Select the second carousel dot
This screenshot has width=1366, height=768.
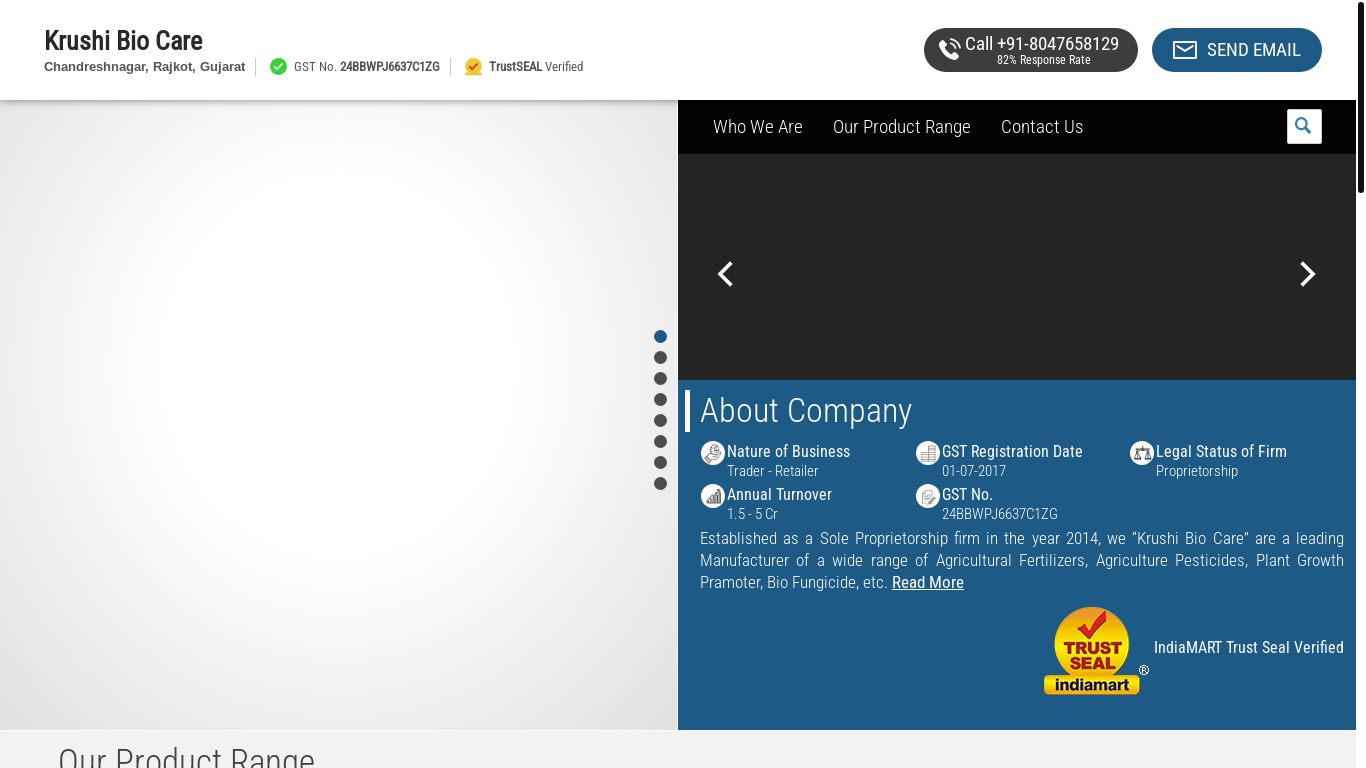click(660, 358)
